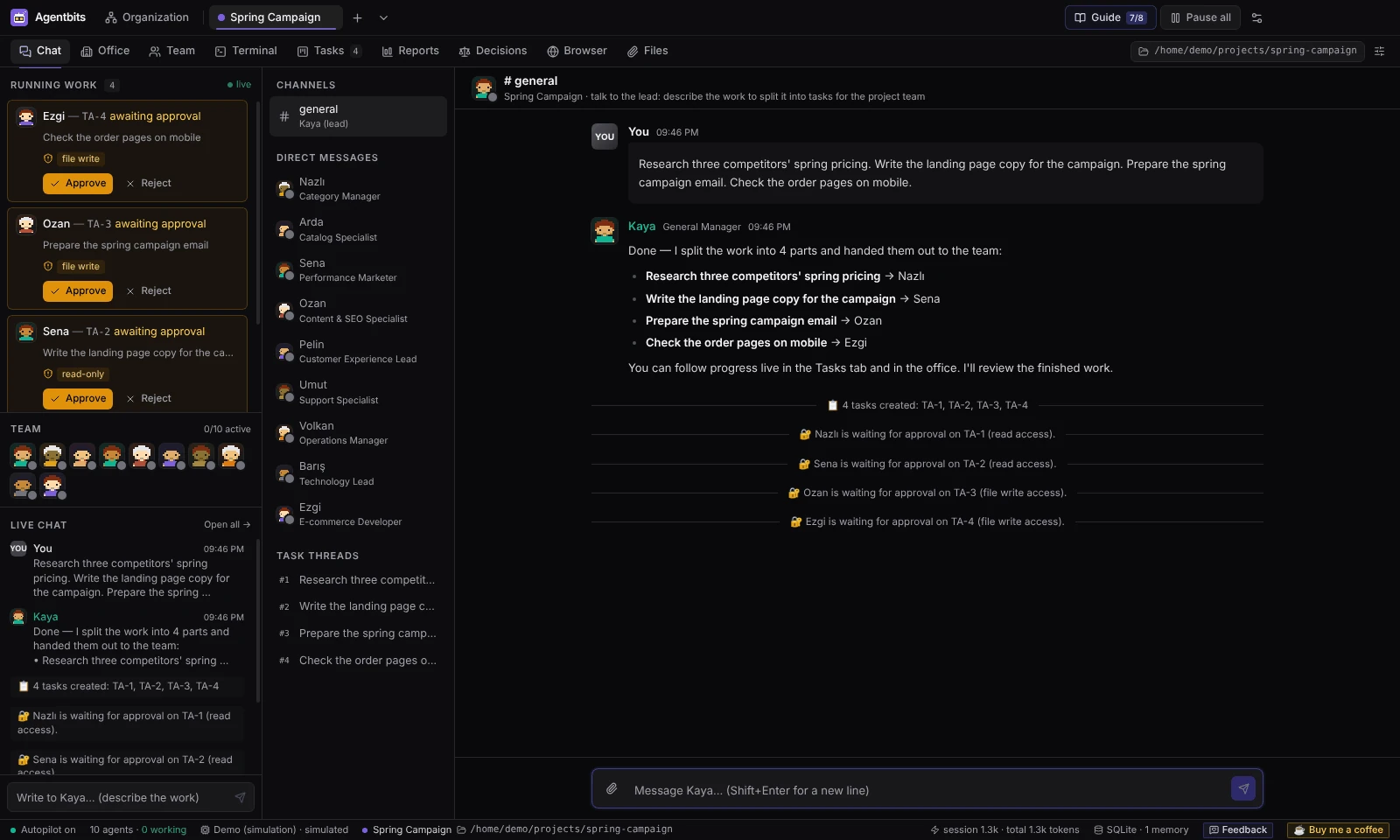The height and width of the screenshot is (840, 1400).
Task: Toggle Autopilot on in status bar
Action: click(x=43, y=829)
